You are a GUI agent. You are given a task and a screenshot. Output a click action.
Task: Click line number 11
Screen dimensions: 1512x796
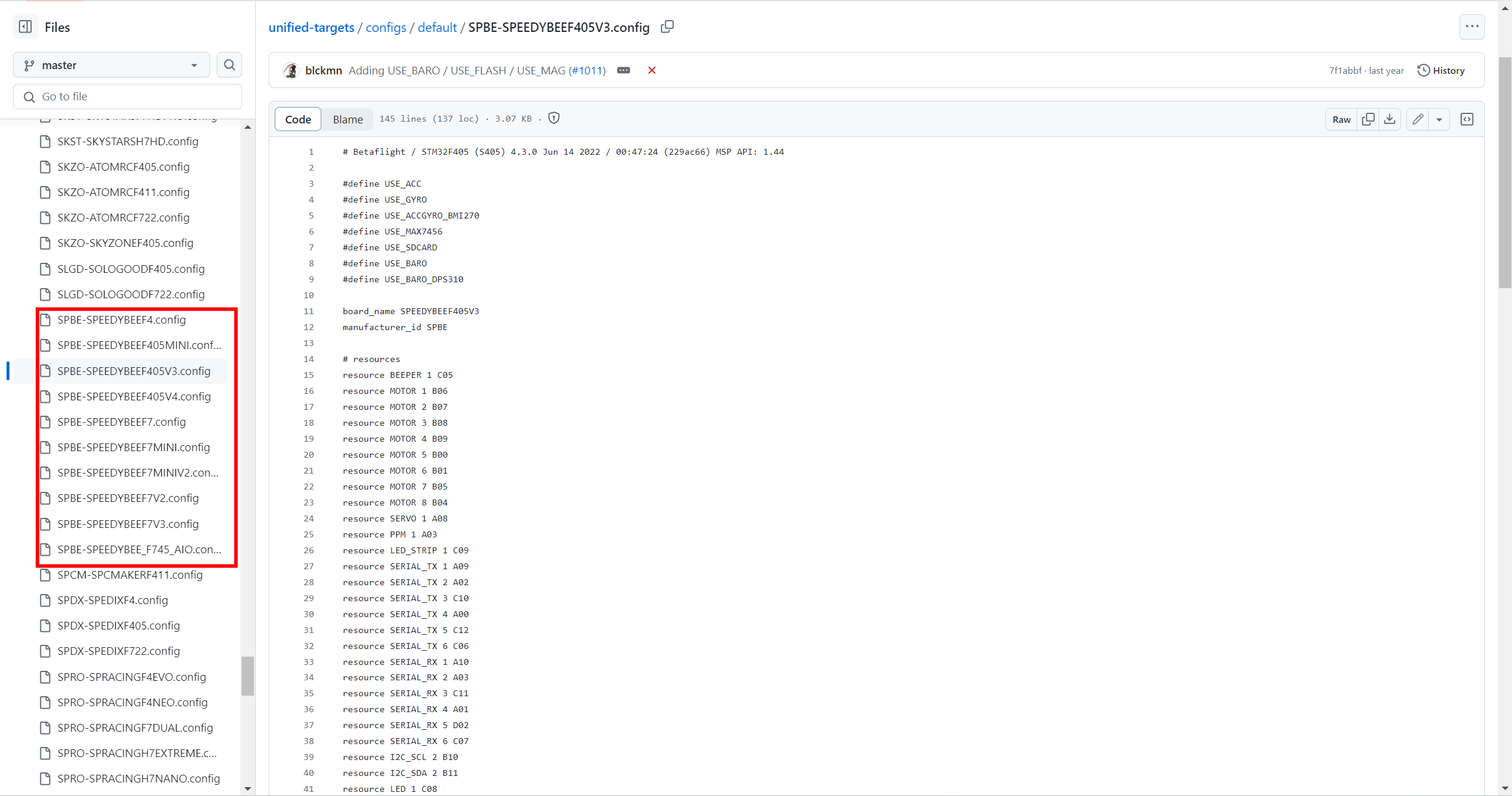(x=308, y=311)
